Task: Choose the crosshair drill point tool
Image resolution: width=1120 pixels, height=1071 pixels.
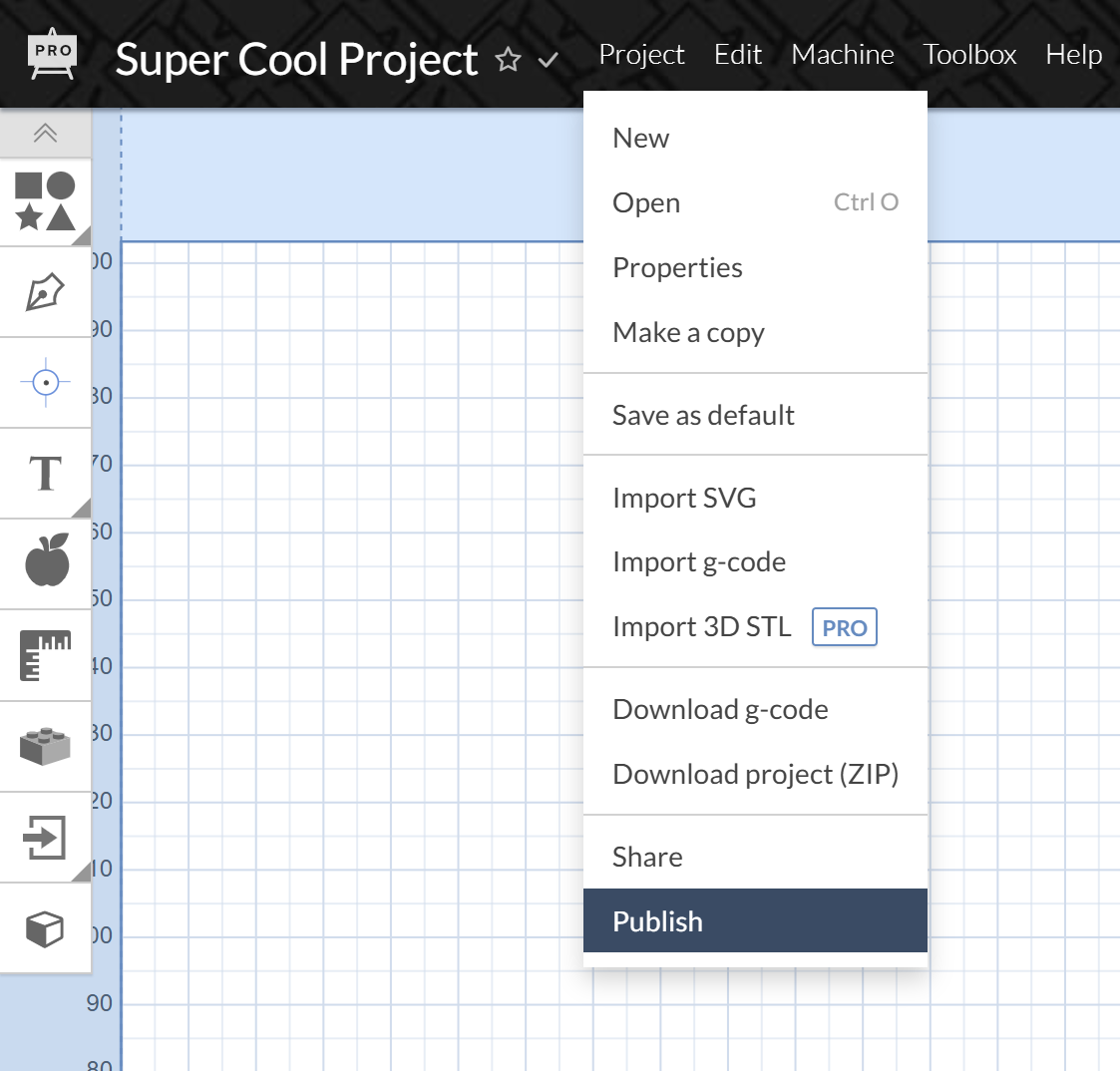Action: [x=45, y=382]
